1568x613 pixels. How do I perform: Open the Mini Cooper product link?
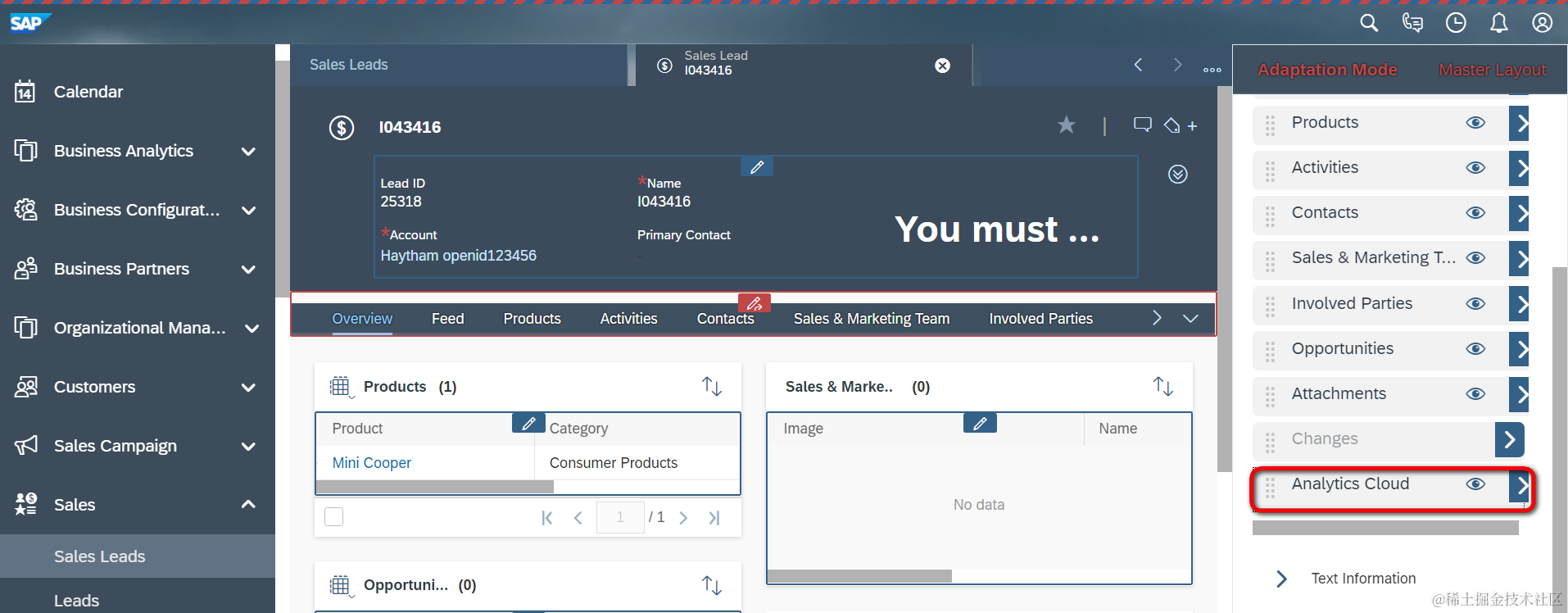372,463
